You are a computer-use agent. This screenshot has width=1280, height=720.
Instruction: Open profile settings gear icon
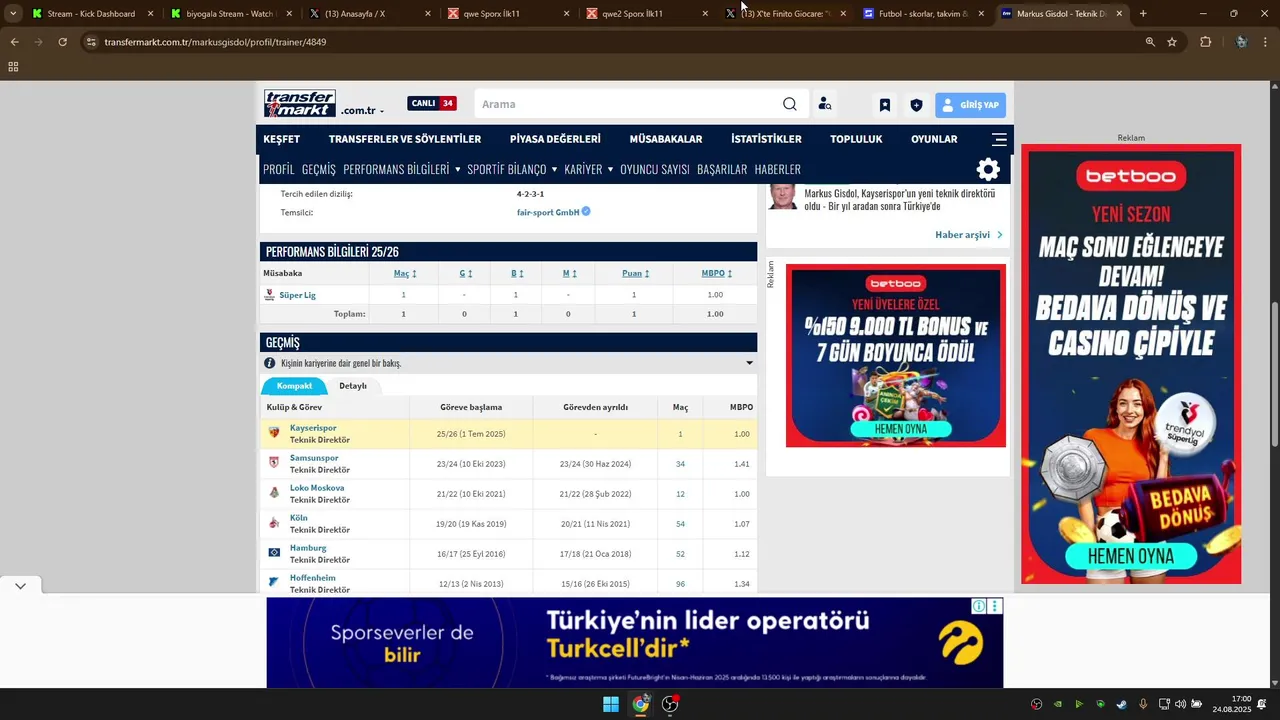click(x=988, y=169)
